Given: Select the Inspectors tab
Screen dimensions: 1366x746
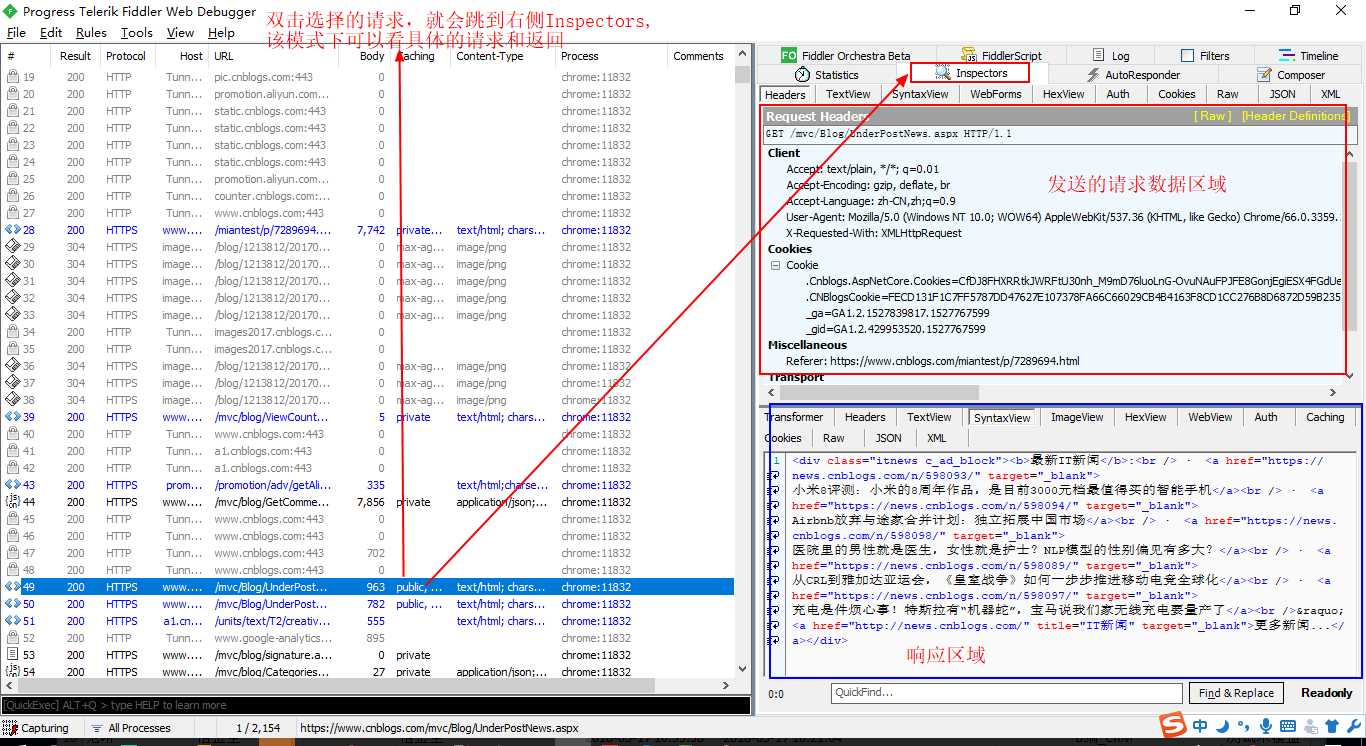Looking at the screenshot, I should tap(971, 73).
